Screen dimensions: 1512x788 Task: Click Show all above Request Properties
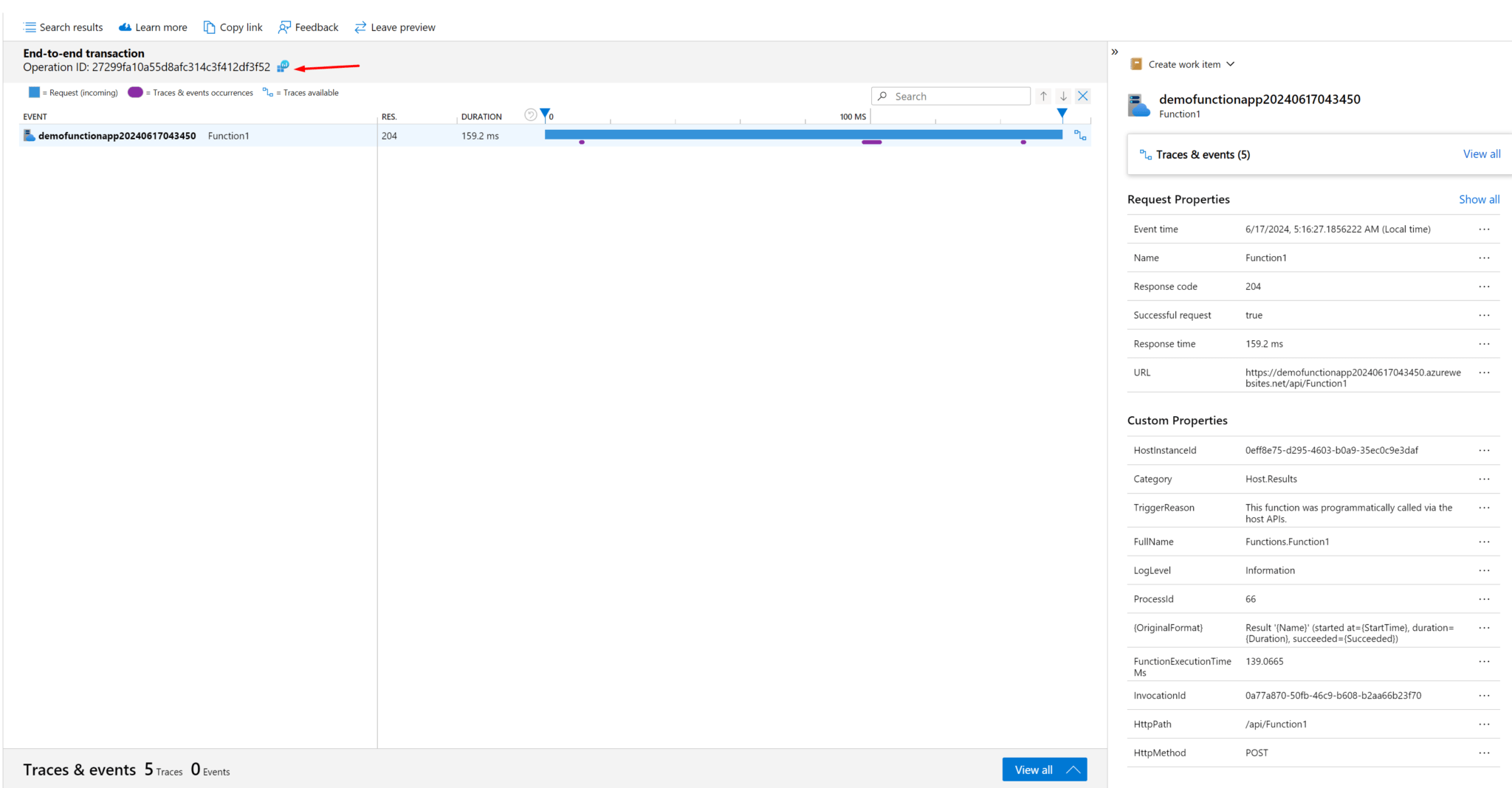(x=1479, y=199)
